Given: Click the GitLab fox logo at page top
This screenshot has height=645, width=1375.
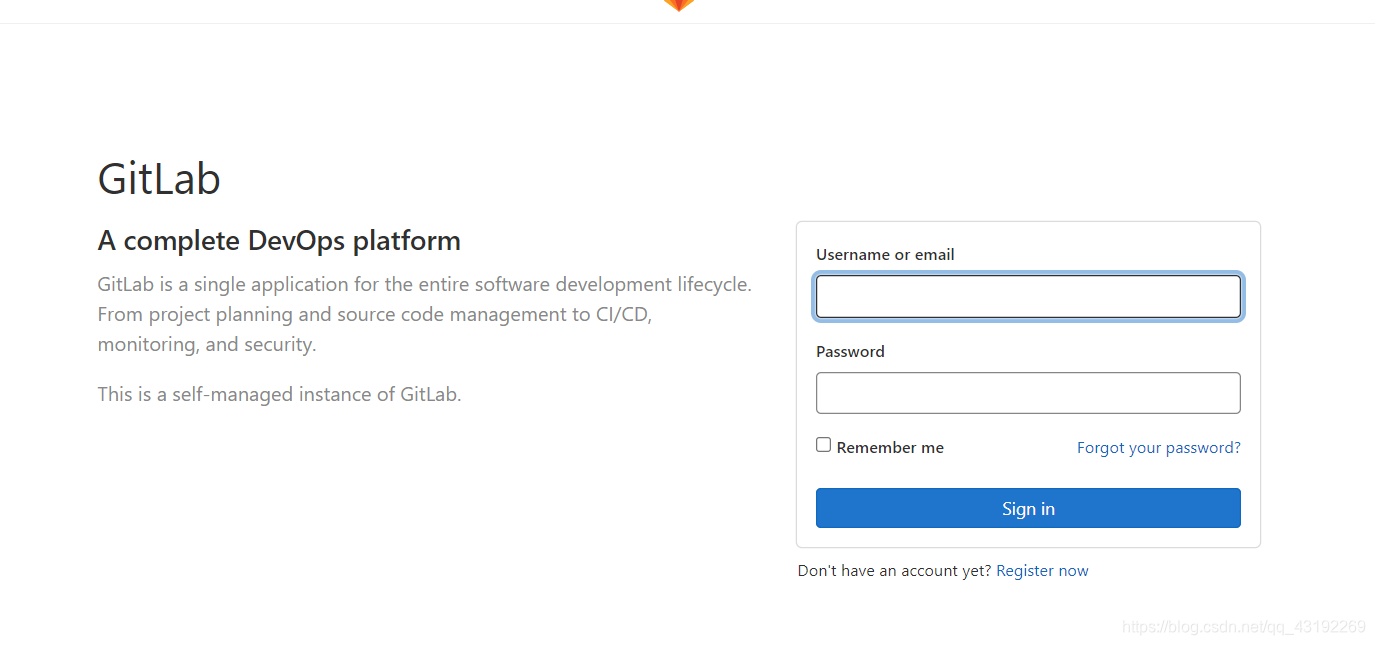Looking at the screenshot, I should coord(677,6).
